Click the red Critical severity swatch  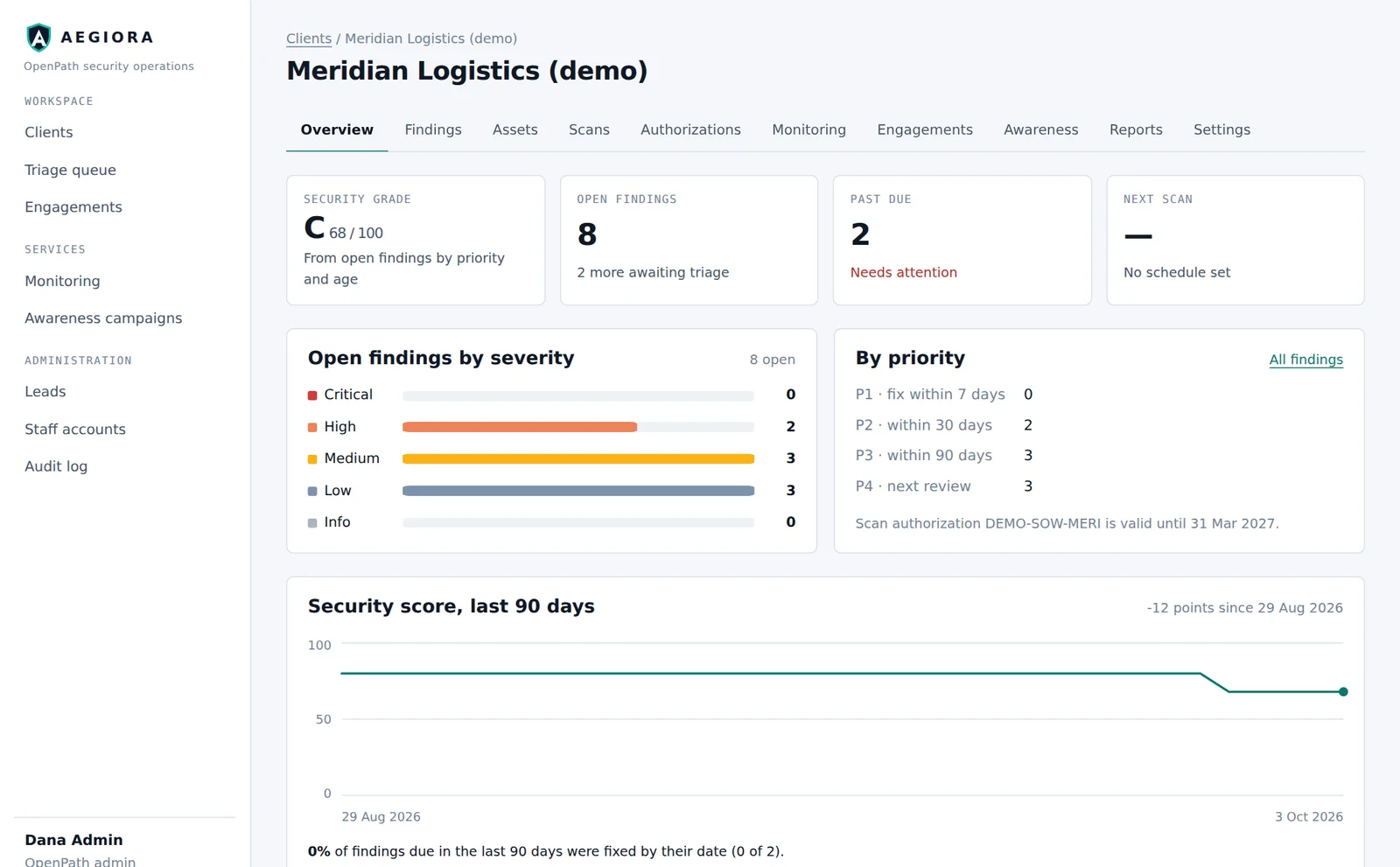point(312,395)
